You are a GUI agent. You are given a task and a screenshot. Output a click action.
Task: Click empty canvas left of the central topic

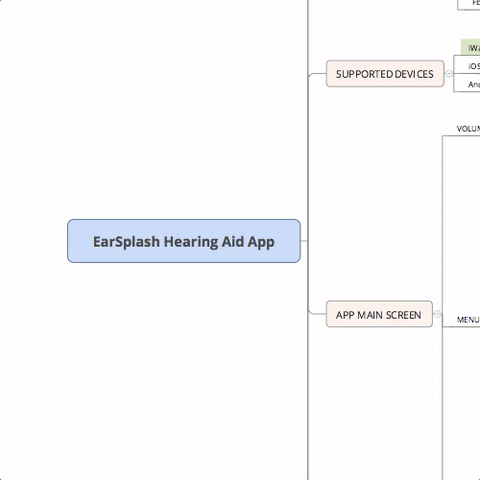[33, 241]
